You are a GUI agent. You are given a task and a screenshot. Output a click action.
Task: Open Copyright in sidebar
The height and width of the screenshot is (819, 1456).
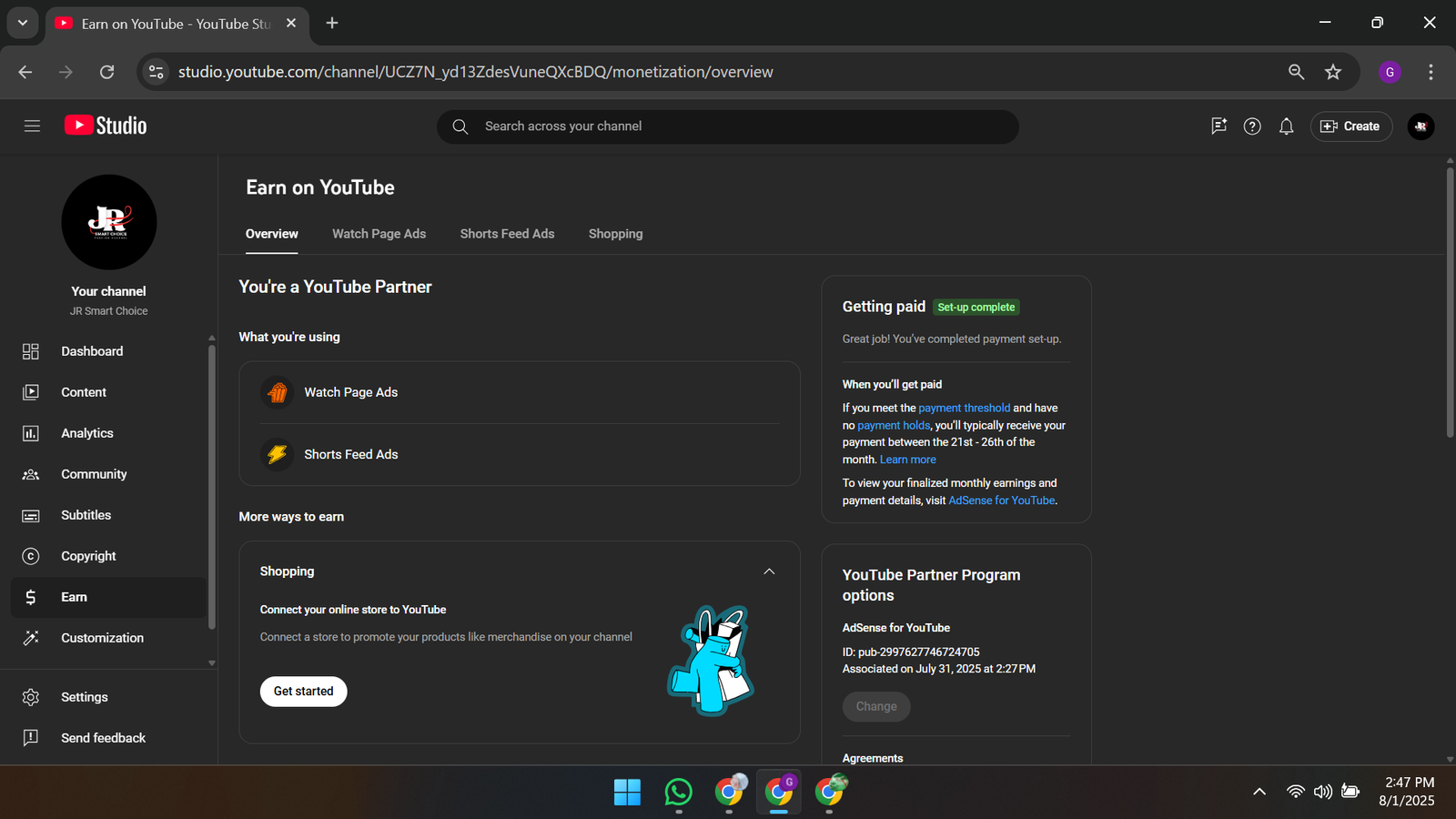click(x=109, y=556)
